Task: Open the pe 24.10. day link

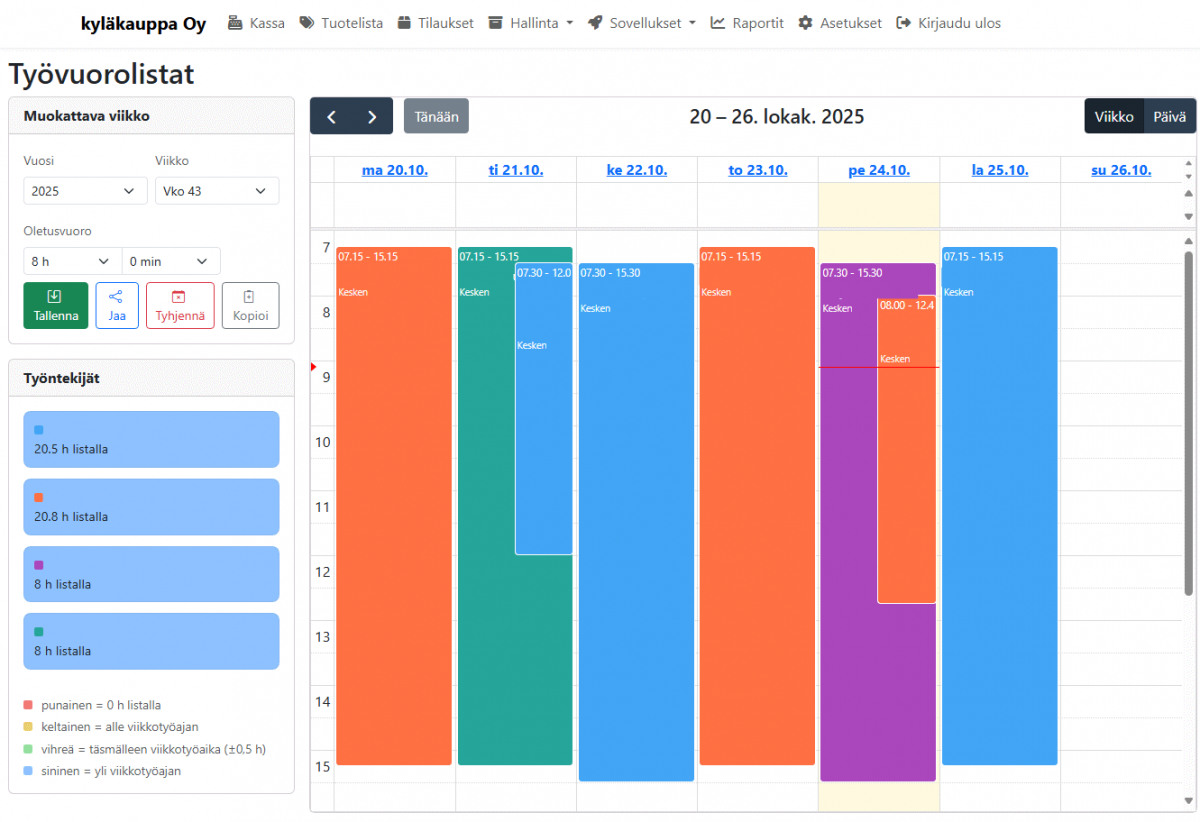Action: [x=878, y=170]
